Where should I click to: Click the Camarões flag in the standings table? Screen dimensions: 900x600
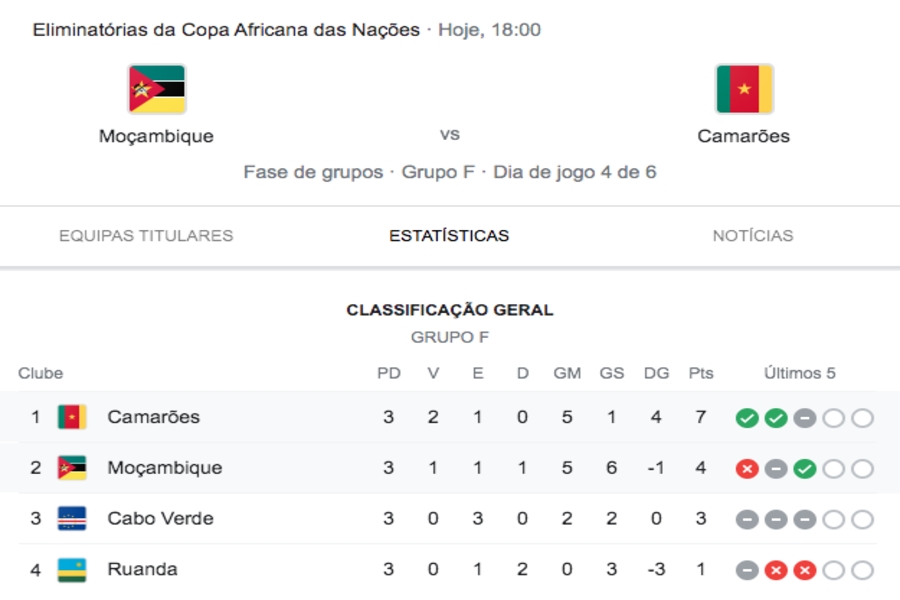tap(72, 417)
